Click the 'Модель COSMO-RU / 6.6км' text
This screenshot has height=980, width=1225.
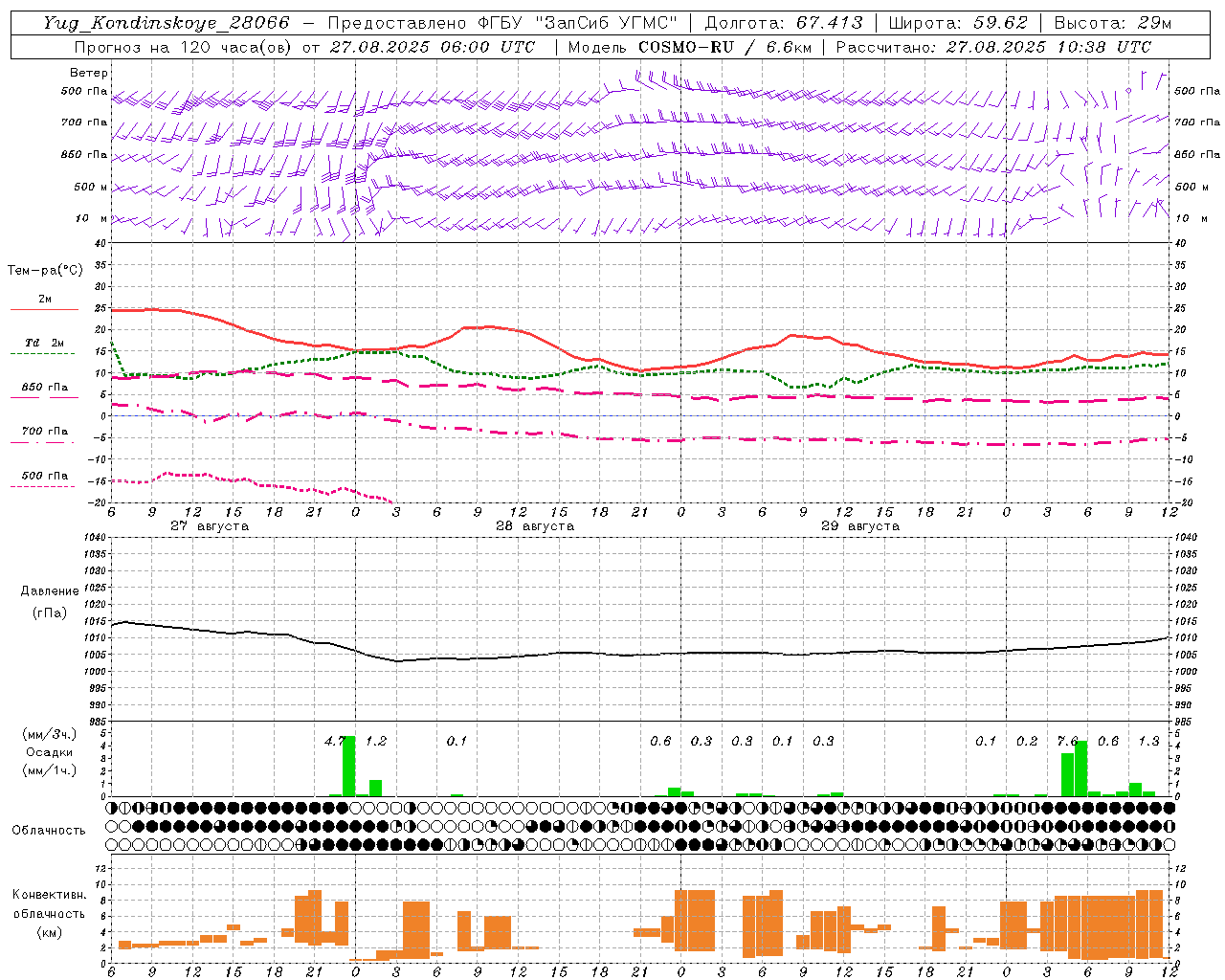pos(689,47)
